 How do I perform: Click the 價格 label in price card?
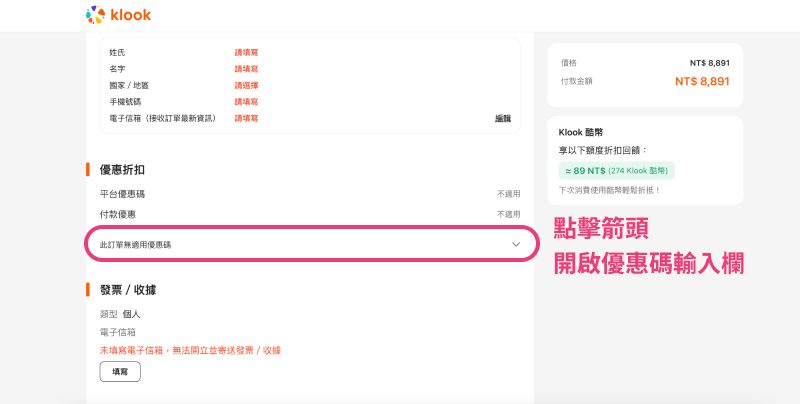click(x=569, y=63)
